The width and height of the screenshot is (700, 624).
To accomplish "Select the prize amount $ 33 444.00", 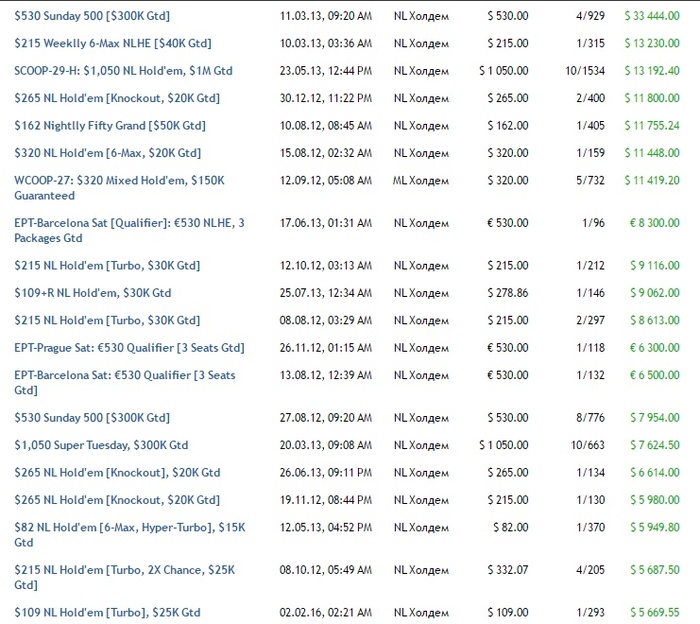I will [652, 16].
